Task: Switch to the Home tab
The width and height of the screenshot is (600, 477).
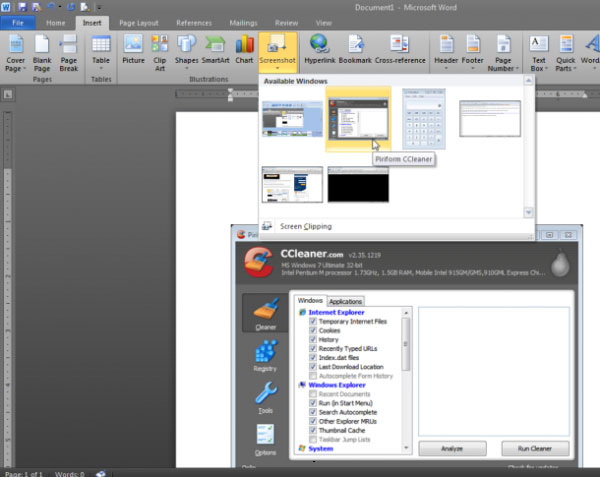Action: [55, 23]
